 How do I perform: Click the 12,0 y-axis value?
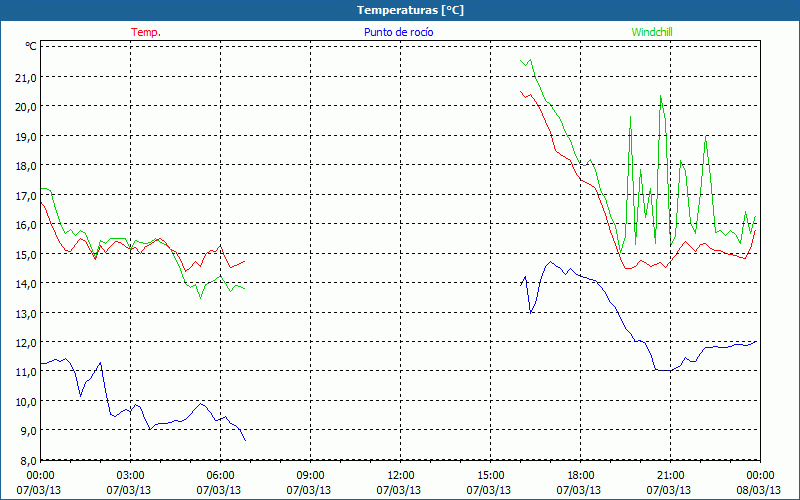pyautogui.click(x=27, y=343)
